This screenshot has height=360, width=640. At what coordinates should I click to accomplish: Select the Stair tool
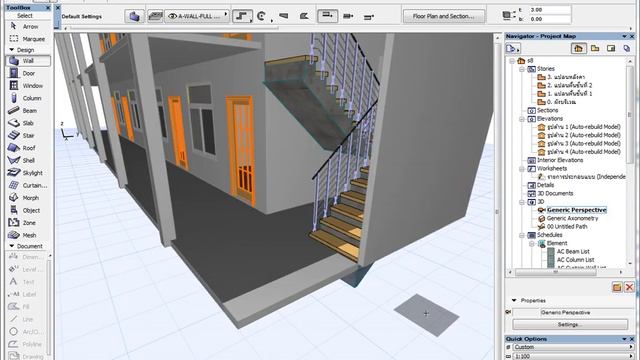pyautogui.click(x=28, y=136)
